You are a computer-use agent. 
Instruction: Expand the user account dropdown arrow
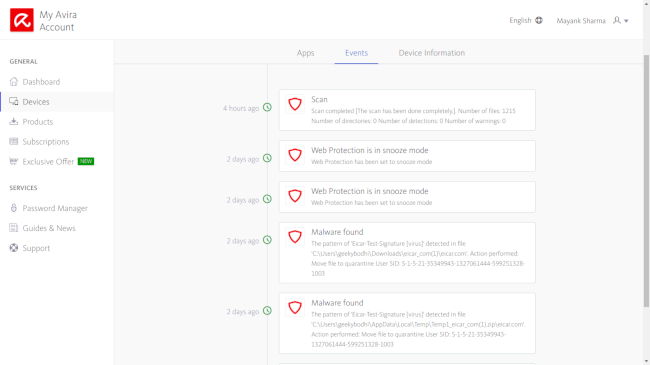[626, 21]
